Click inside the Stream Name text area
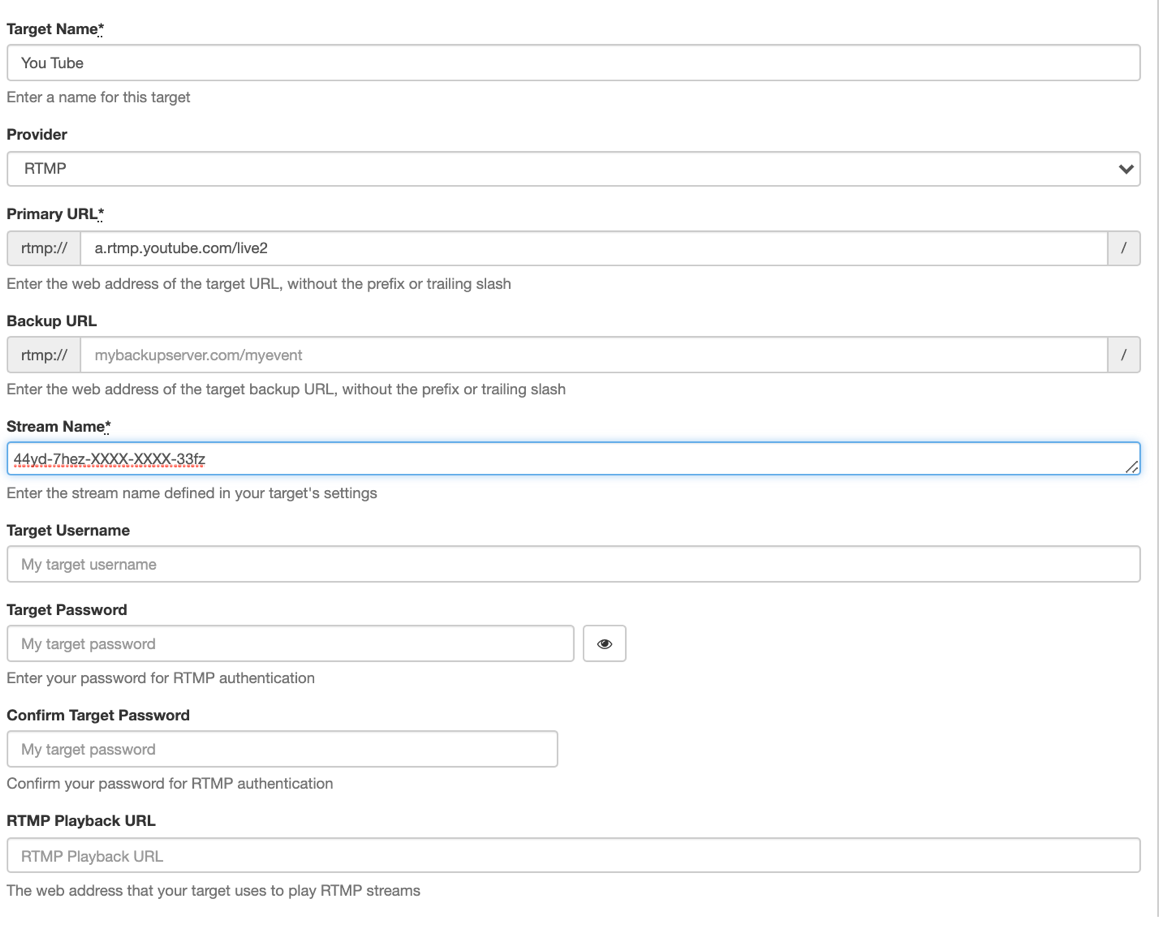Image resolution: width=1176 pixels, height=941 pixels. (x=573, y=459)
